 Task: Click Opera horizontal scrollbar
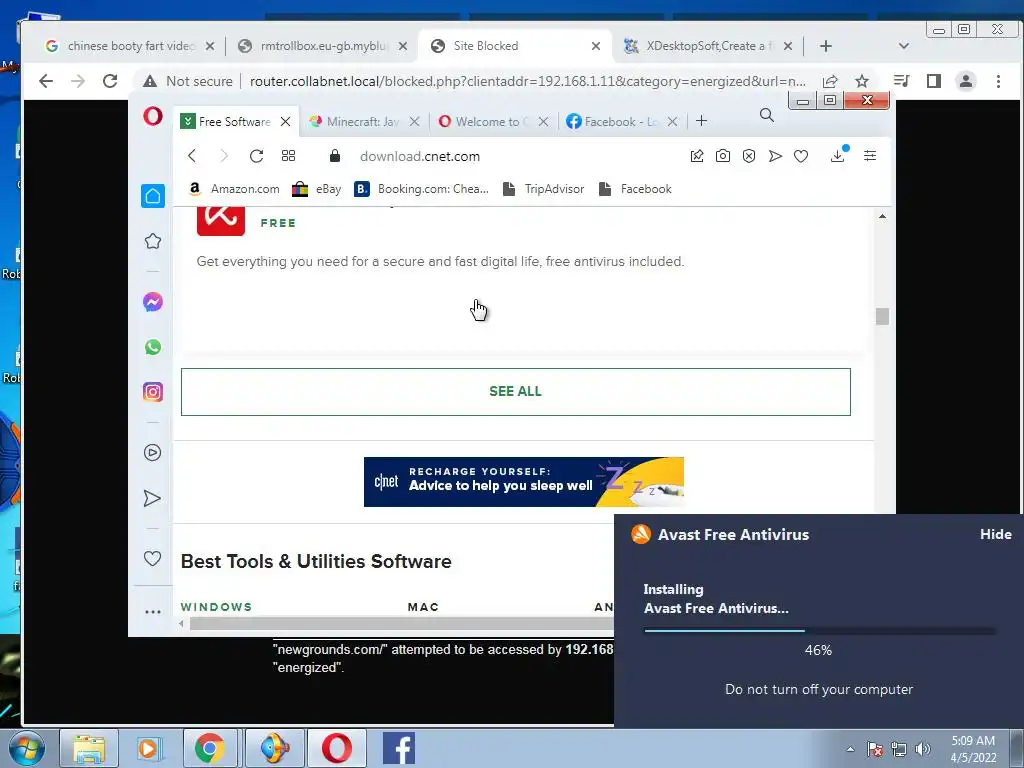402,624
